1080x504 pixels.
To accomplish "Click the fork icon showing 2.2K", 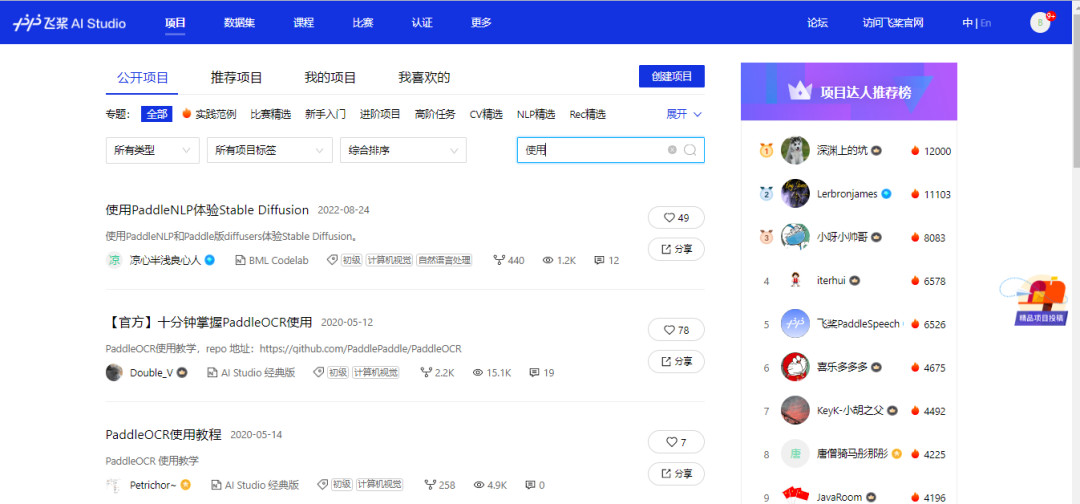I will [x=427, y=372].
